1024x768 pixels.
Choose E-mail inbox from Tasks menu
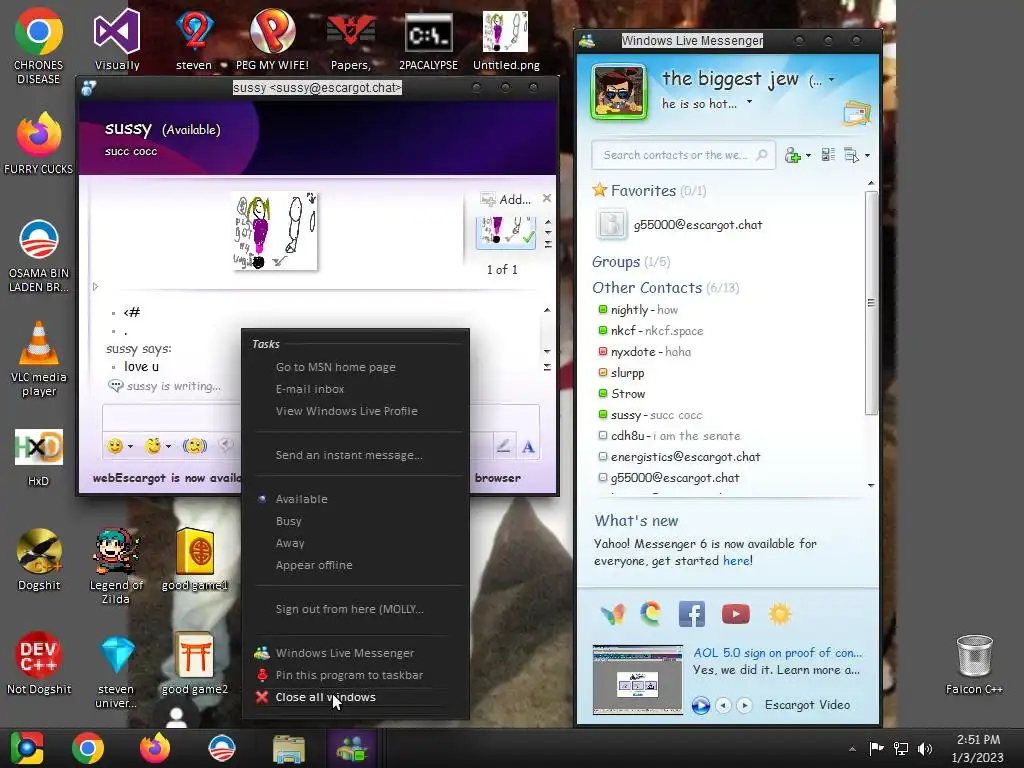click(x=310, y=389)
